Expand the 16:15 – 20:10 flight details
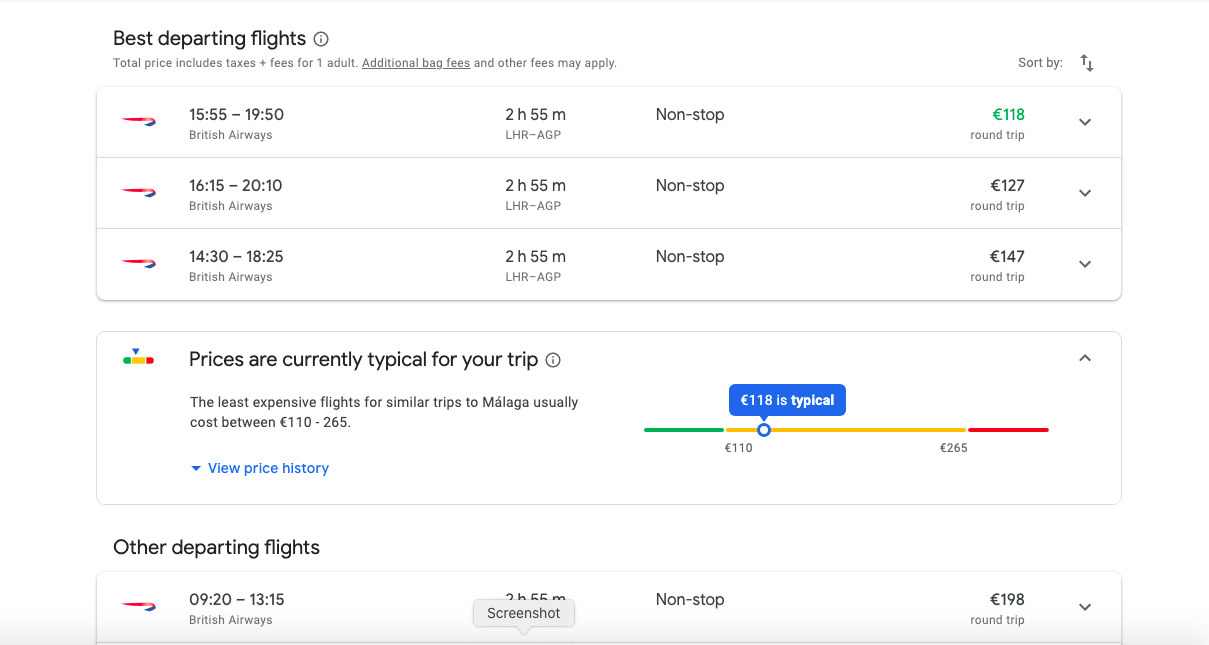The height and width of the screenshot is (645, 1209). tap(1085, 193)
